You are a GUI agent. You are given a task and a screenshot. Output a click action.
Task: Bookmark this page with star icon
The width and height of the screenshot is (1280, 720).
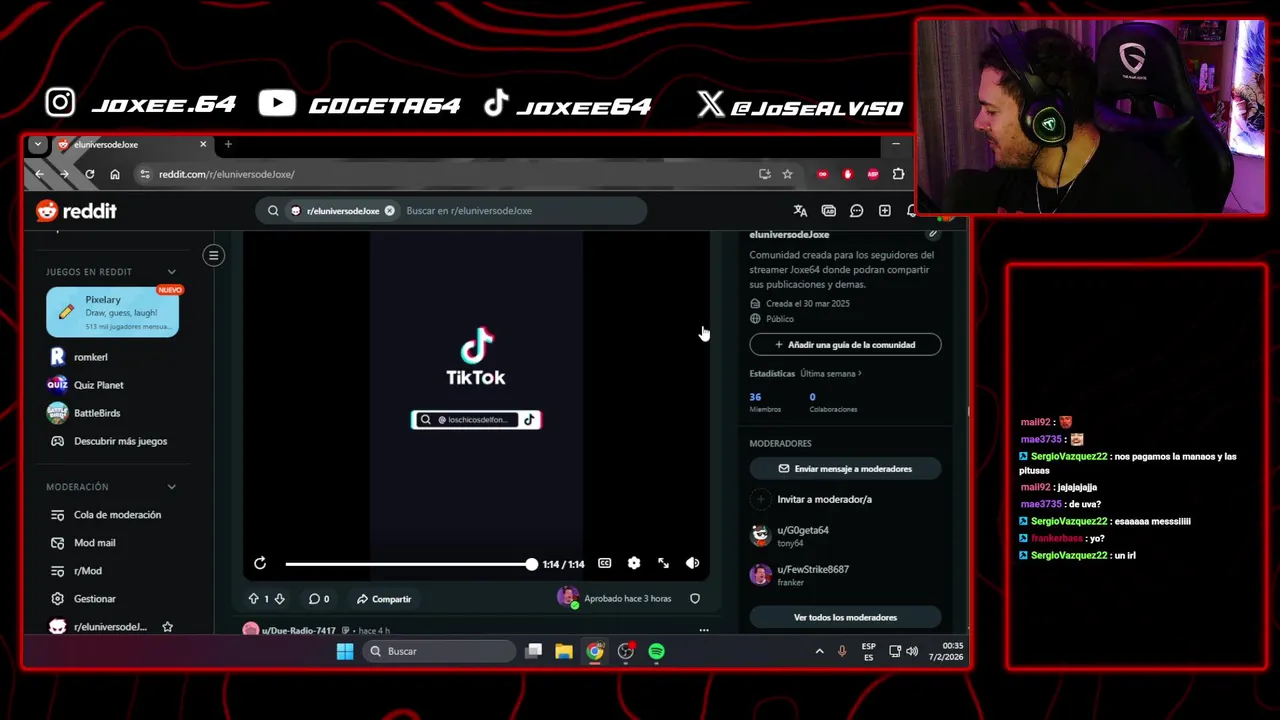point(787,174)
